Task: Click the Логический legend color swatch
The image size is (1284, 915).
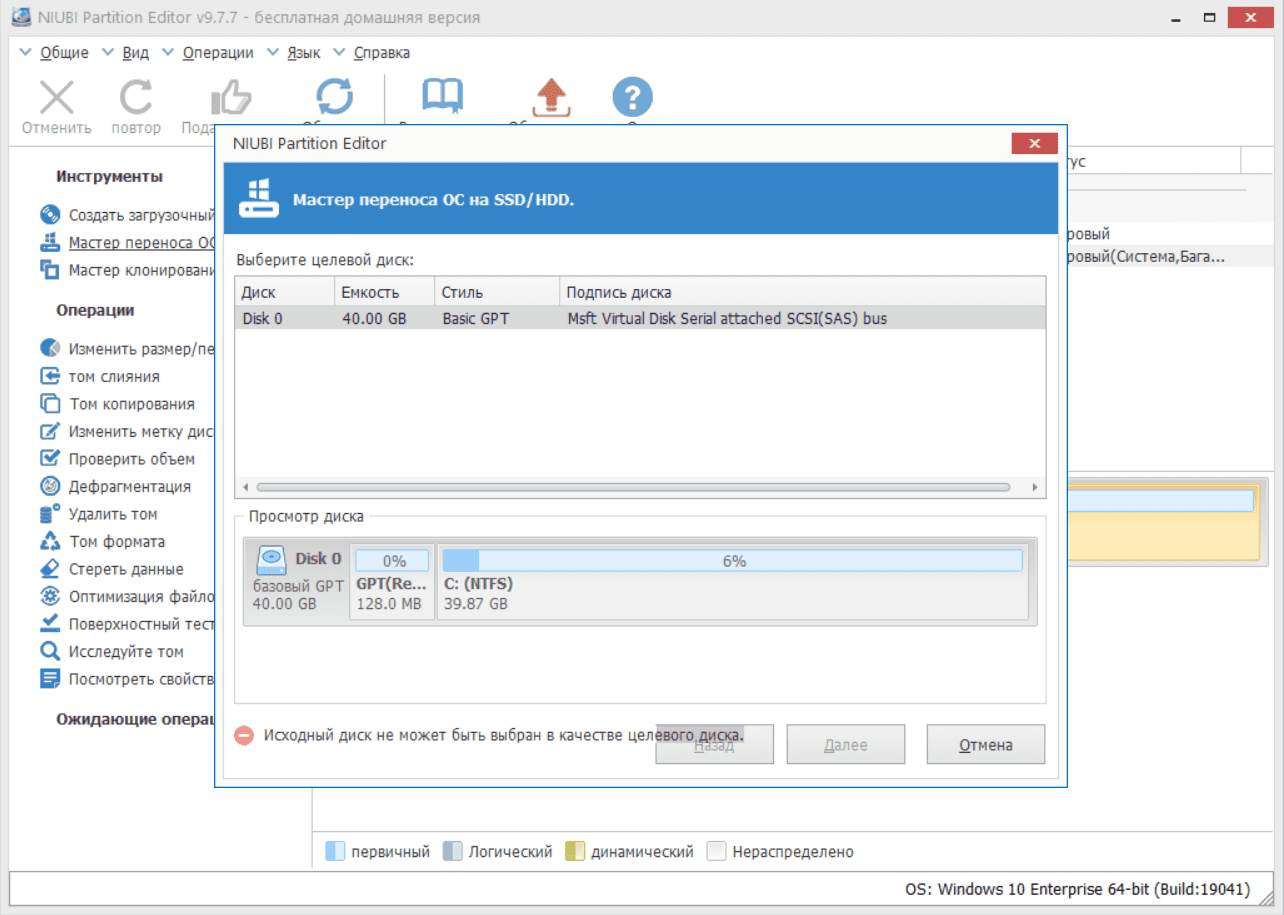Action: [x=452, y=852]
